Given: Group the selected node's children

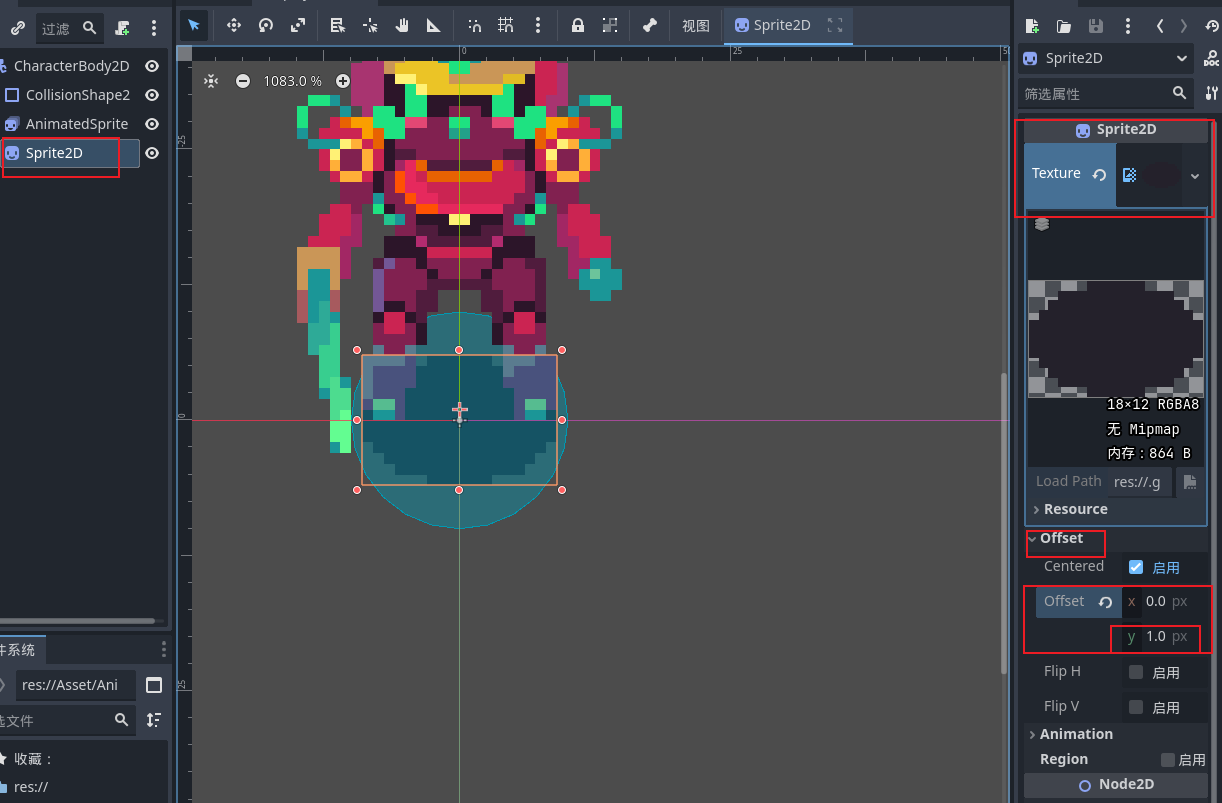Looking at the screenshot, I should point(610,25).
